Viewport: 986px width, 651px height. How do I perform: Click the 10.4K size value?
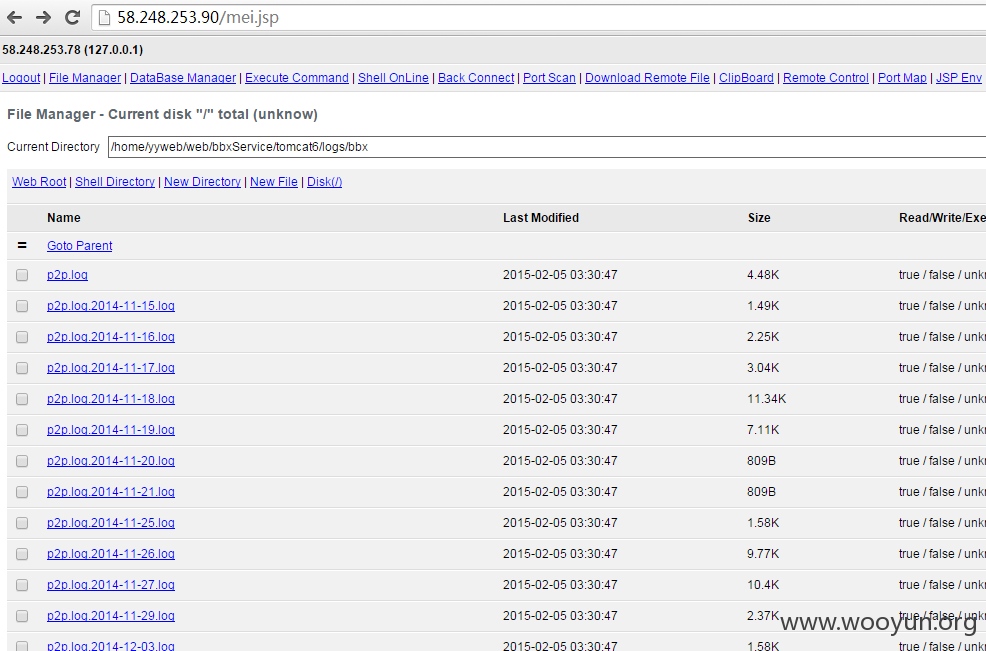coord(763,585)
